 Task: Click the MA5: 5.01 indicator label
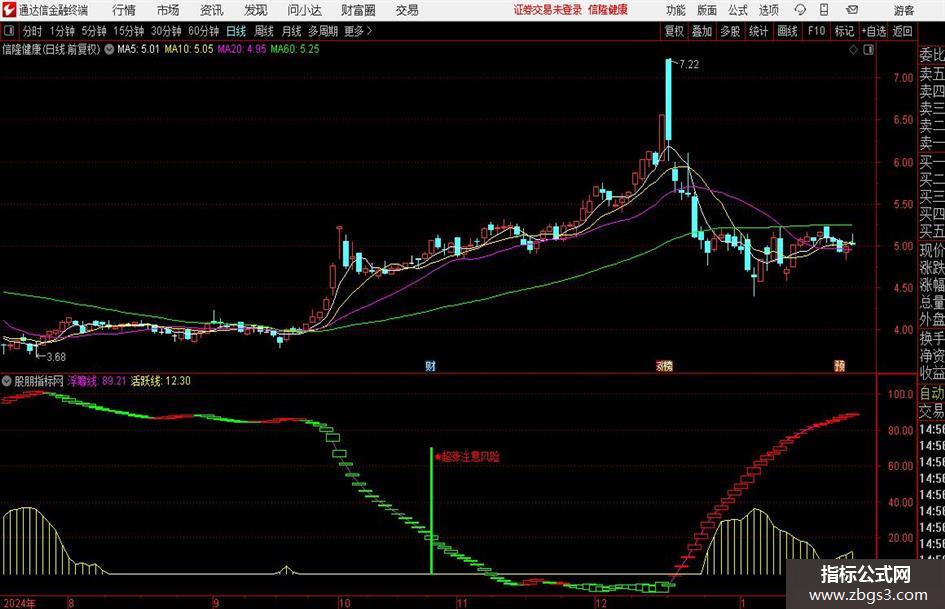click(x=138, y=49)
